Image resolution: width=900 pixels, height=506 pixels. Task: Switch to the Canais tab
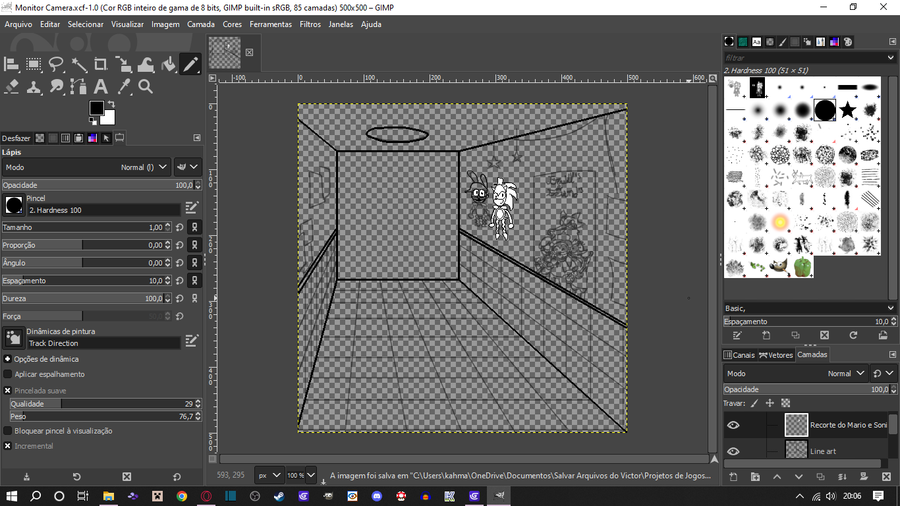click(x=739, y=355)
